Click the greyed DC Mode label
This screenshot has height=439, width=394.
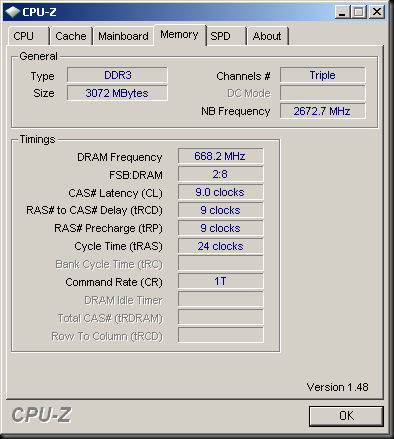pos(249,93)
